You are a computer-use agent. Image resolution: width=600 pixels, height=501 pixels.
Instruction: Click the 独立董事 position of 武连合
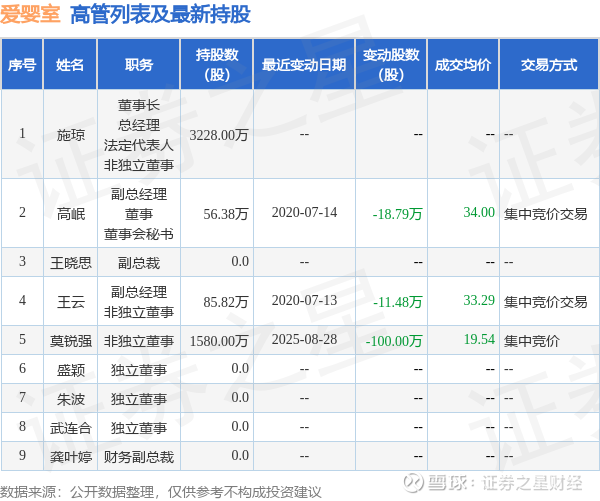pos(139,428)
